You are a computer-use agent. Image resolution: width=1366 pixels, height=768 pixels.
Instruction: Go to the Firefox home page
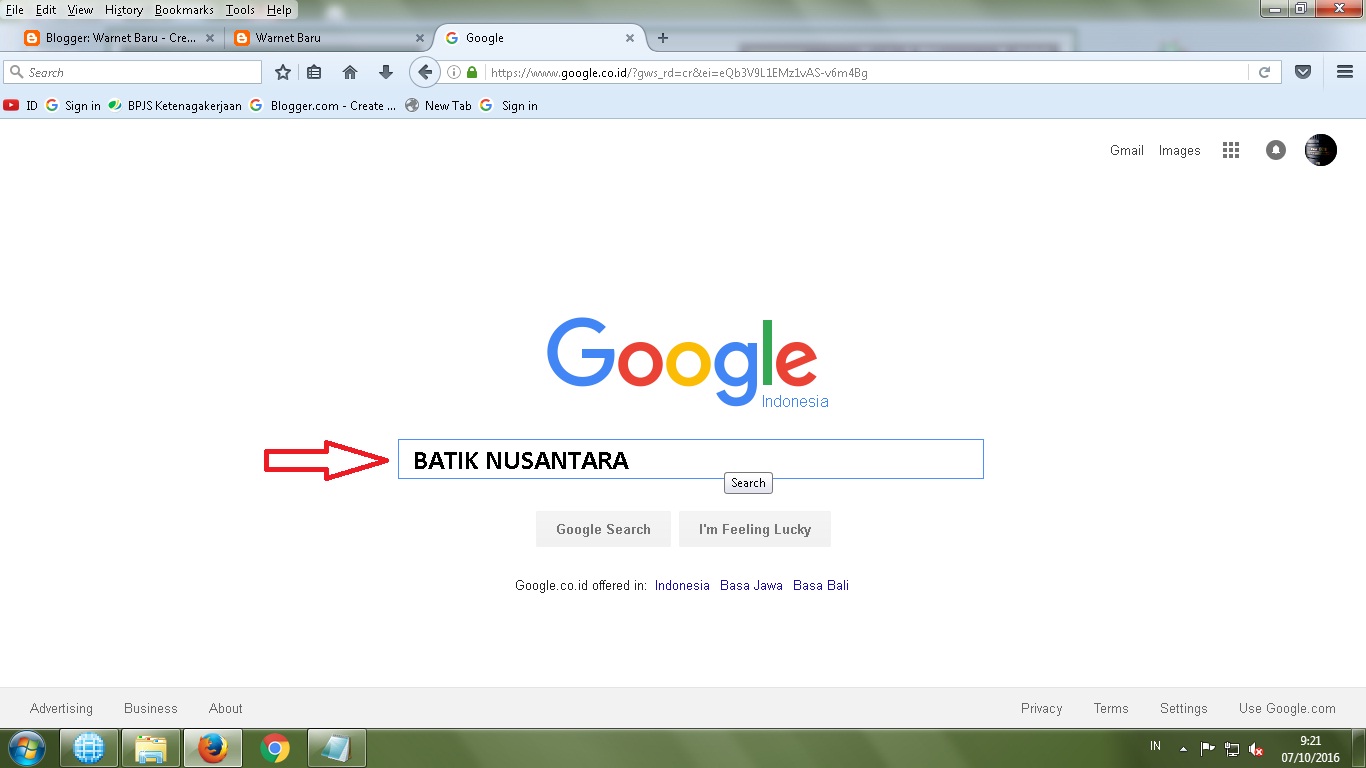[350, 72]
